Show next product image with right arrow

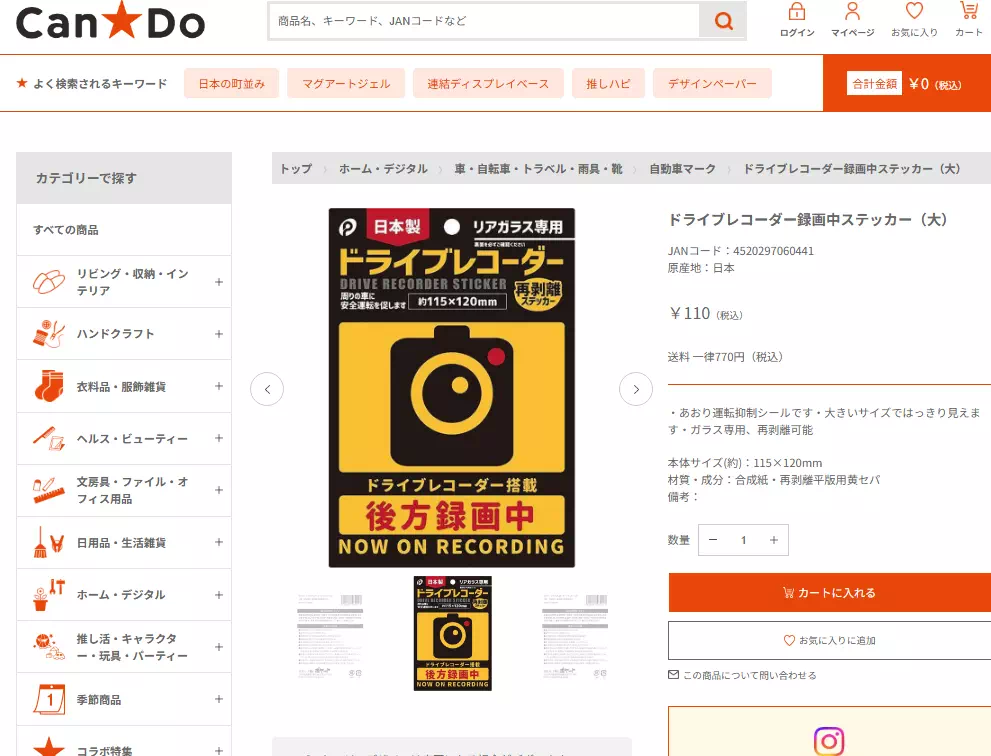(636, 389)
